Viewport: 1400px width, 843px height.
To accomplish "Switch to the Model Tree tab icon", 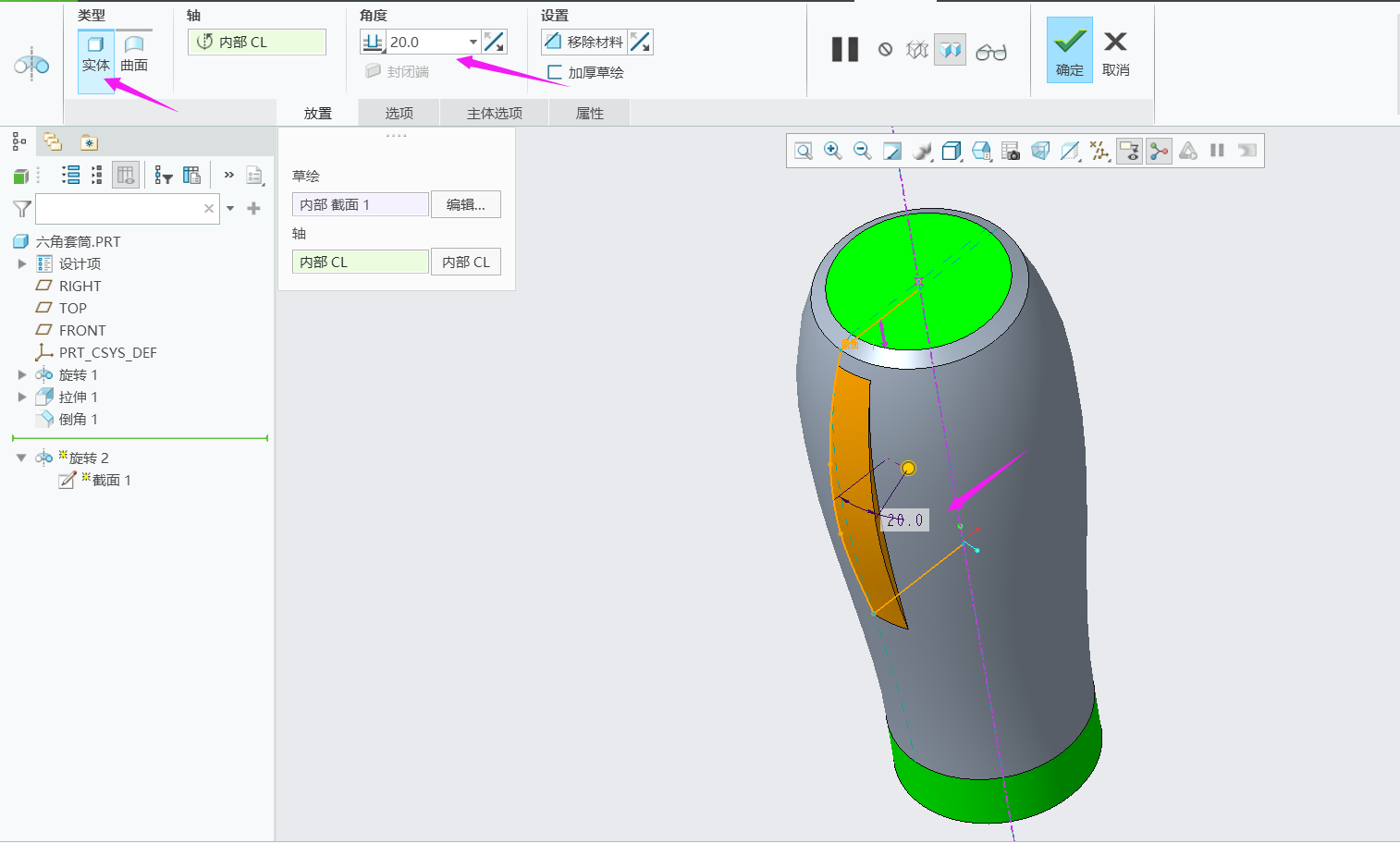I will 19,142.
